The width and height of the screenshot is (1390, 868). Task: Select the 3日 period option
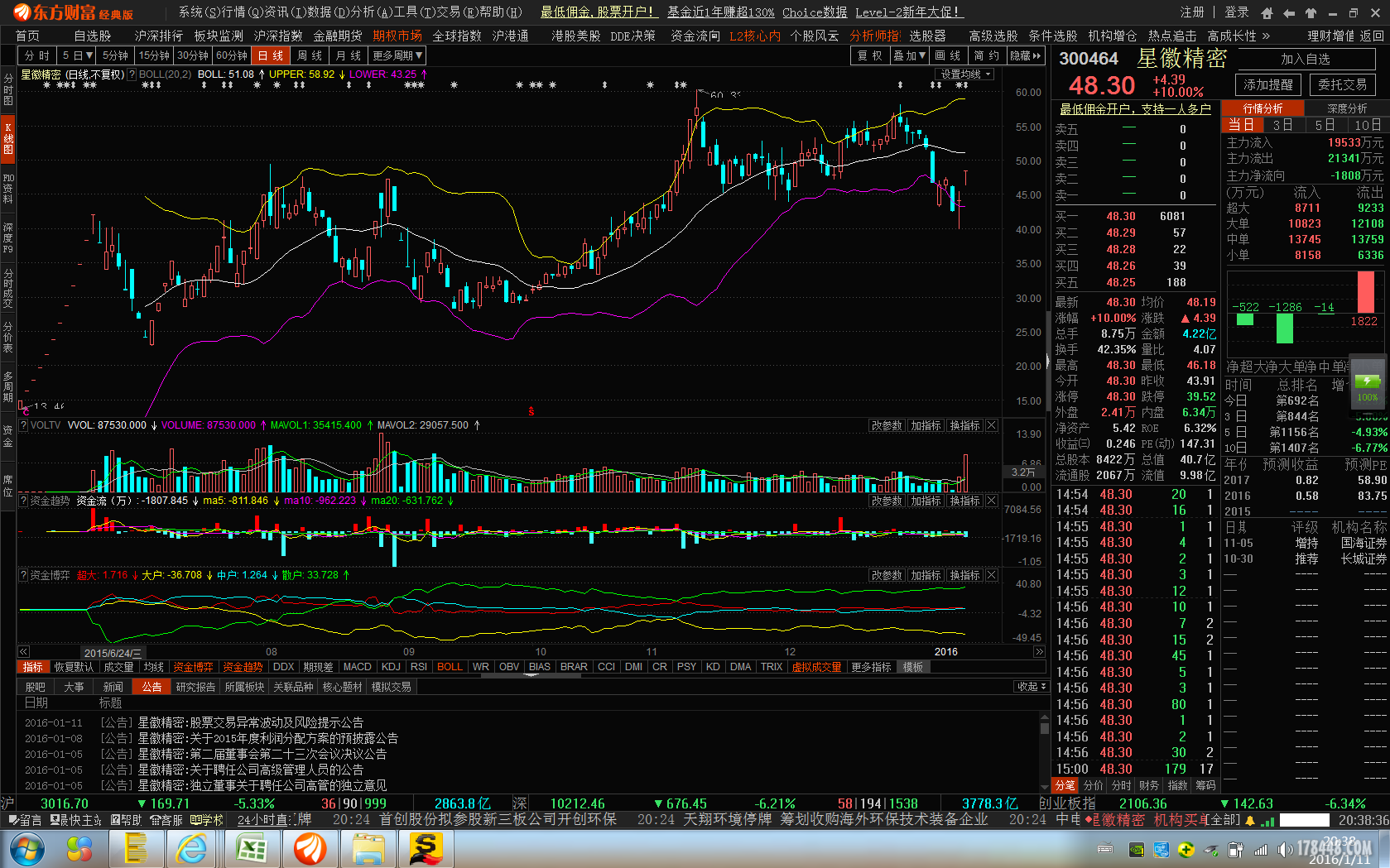(x=1282, y=125)
